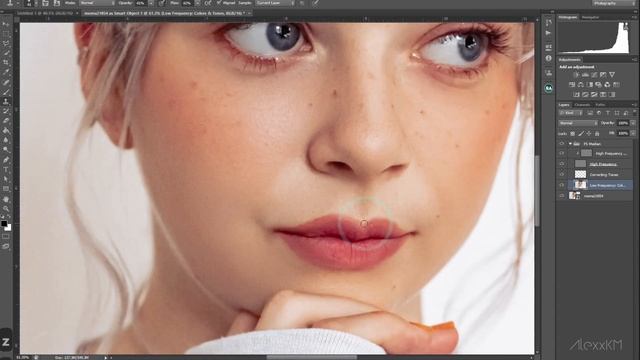
Task: Select the Eyedropper tool
Action: pos(6,73)
